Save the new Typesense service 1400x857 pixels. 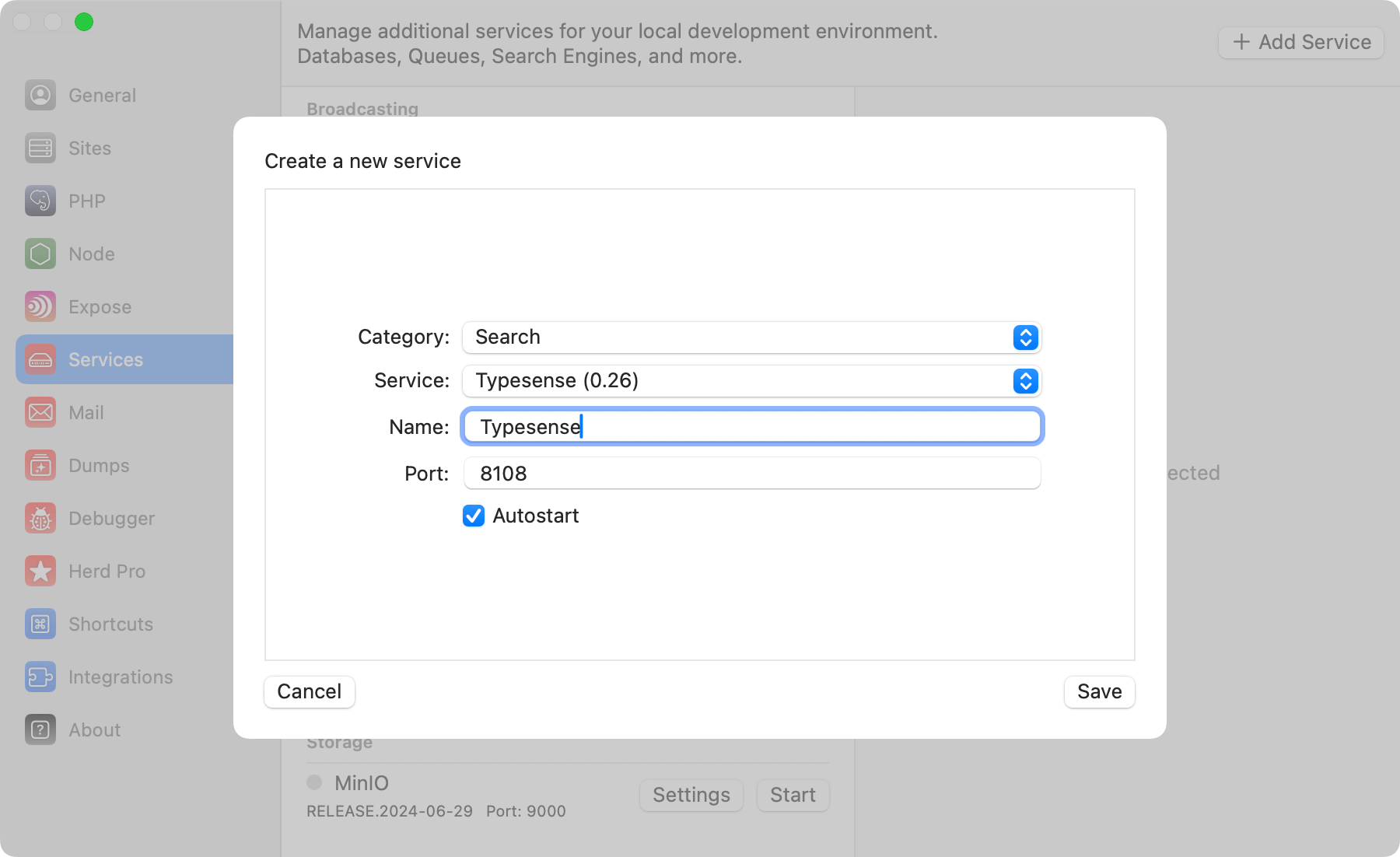1099,691
